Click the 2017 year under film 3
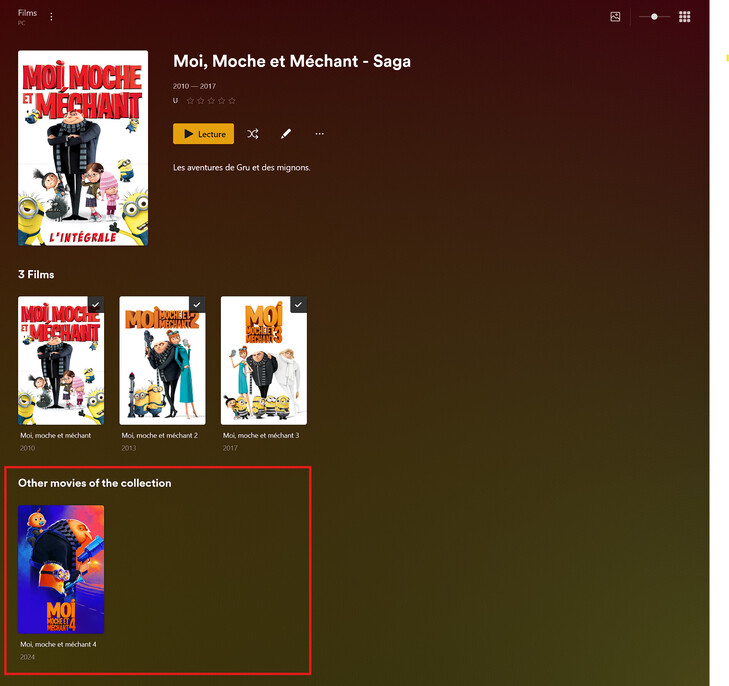 (x=230, y=449)
